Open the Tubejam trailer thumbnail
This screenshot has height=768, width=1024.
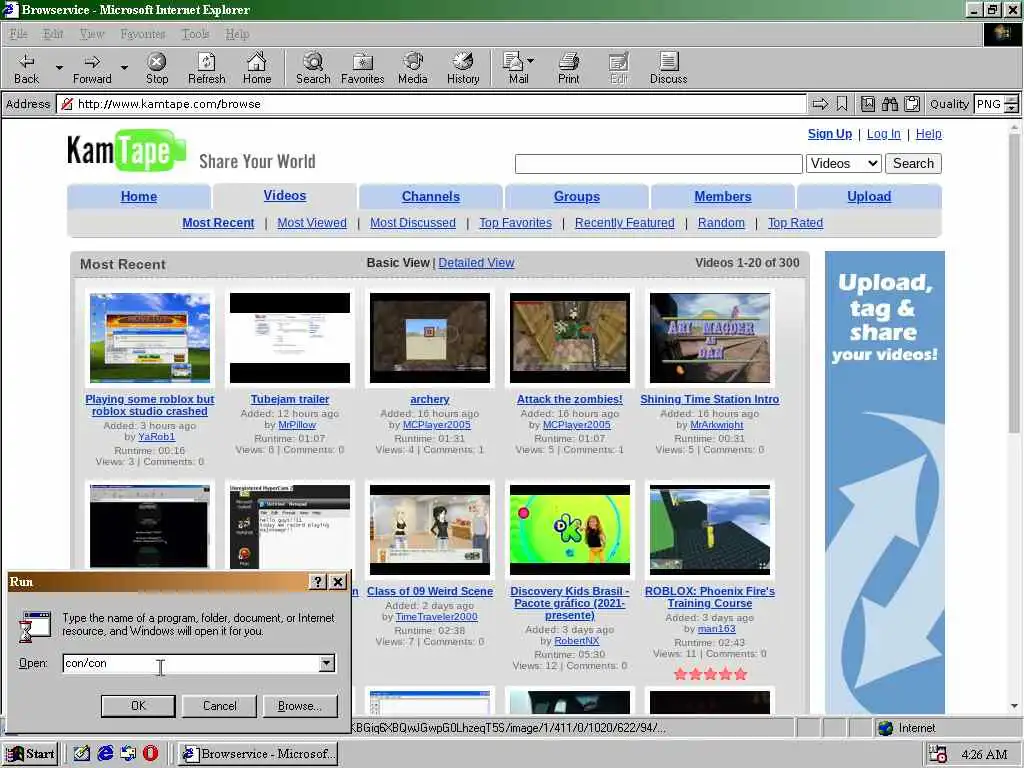290,338
